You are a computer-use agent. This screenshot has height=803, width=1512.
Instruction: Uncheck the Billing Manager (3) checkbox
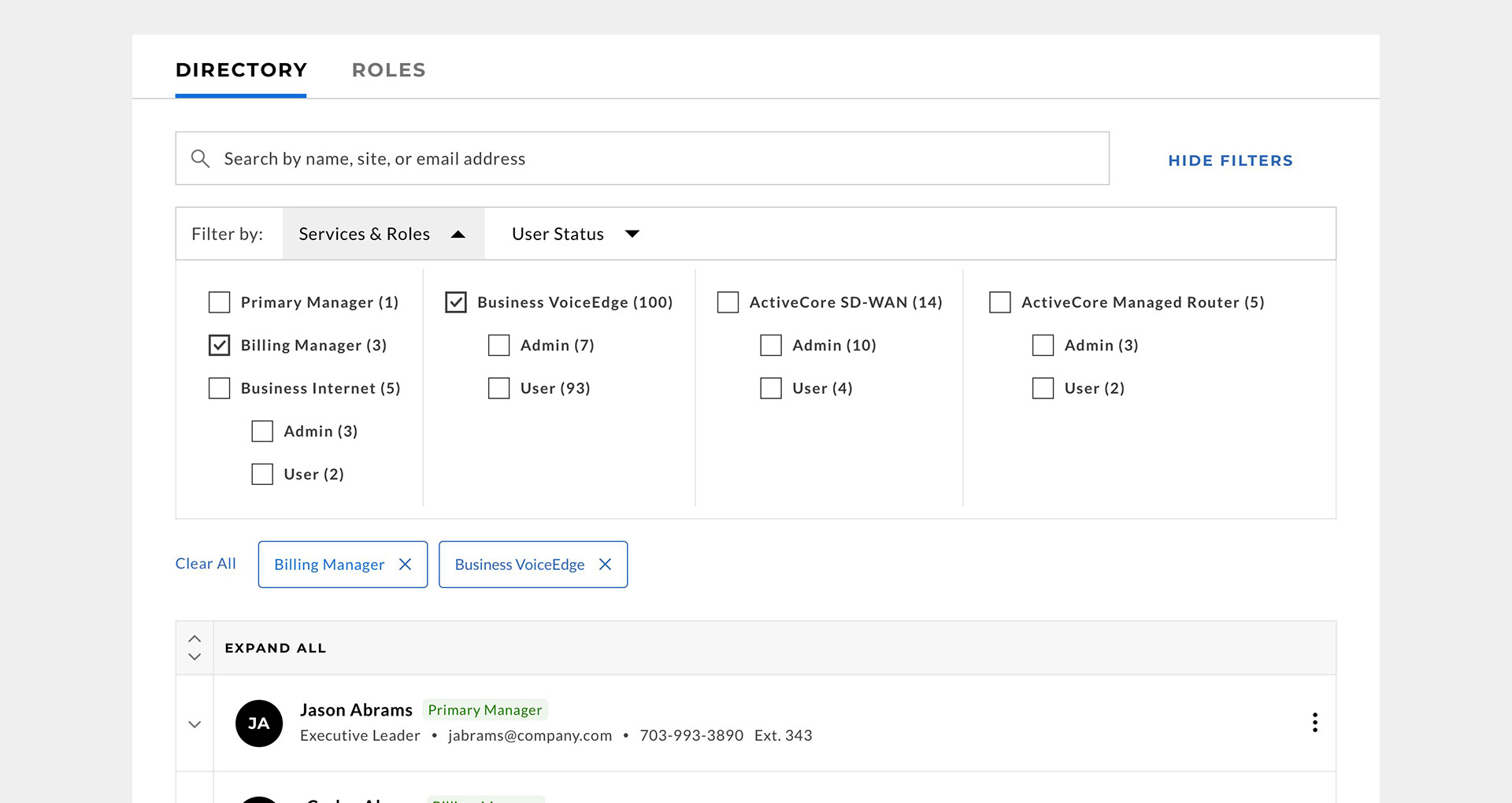click(x=219, y=346)
